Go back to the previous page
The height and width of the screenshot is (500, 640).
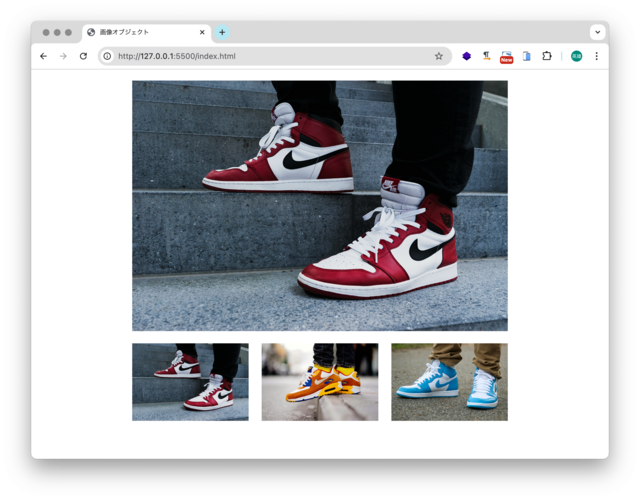pos(43,56)
